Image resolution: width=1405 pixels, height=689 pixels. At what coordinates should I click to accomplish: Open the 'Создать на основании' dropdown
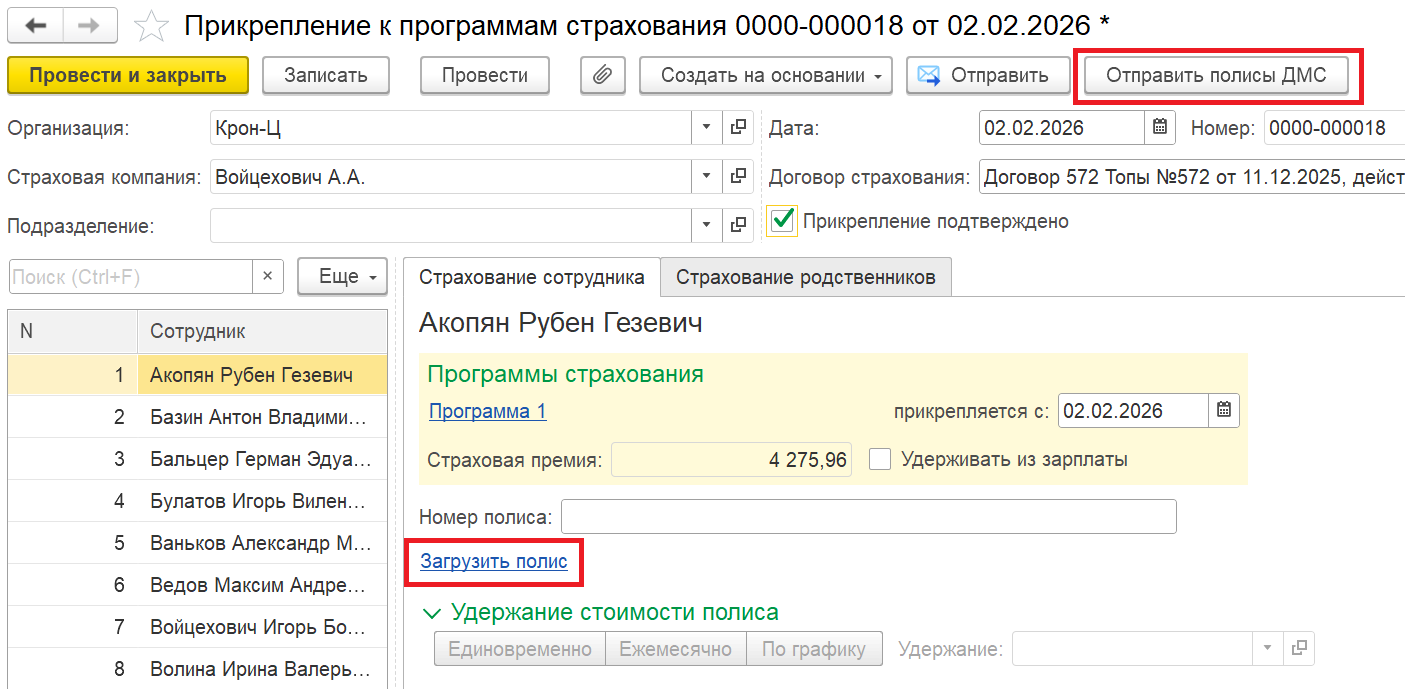764,75
